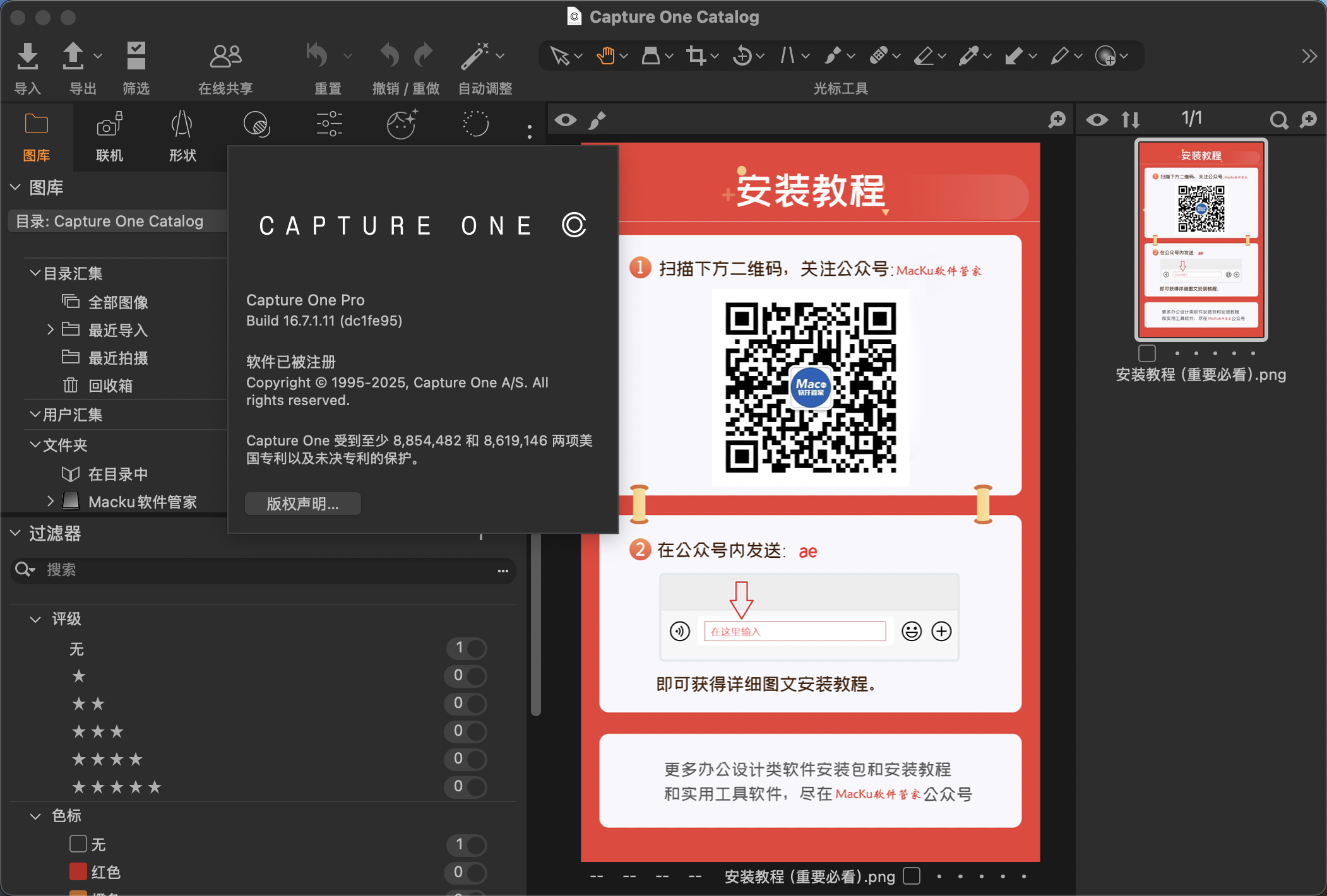Click the Import (导入) icon
Viewport: 1327px width, 896px height.
(x=27, y=57)
